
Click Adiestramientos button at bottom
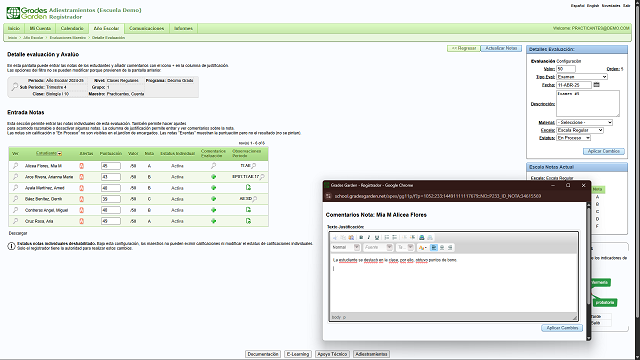(x=371, y=354)
